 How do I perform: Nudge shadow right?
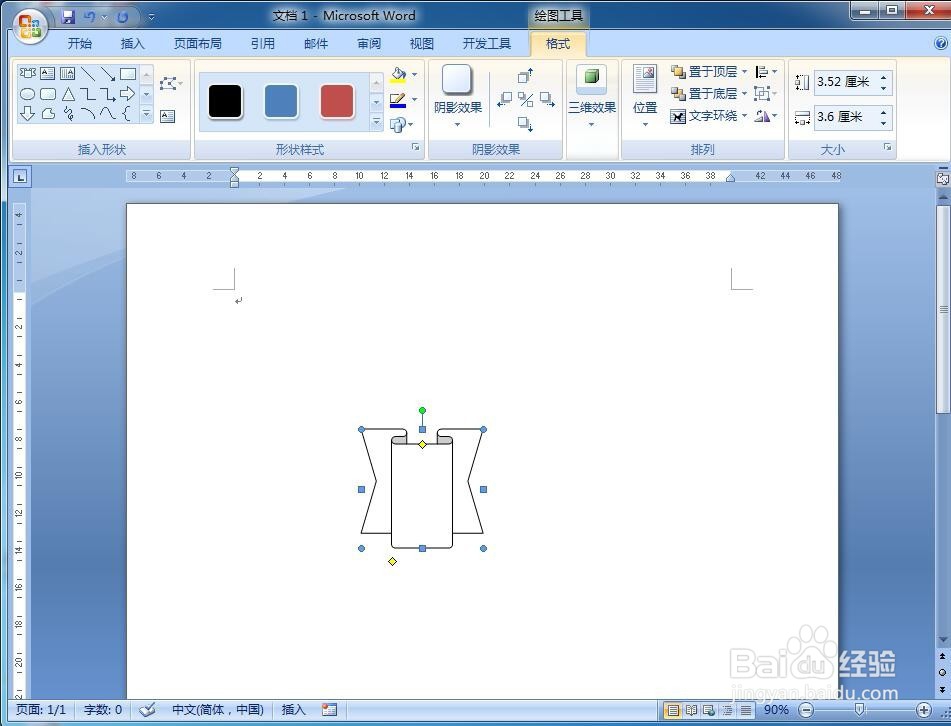coord(547,99)
